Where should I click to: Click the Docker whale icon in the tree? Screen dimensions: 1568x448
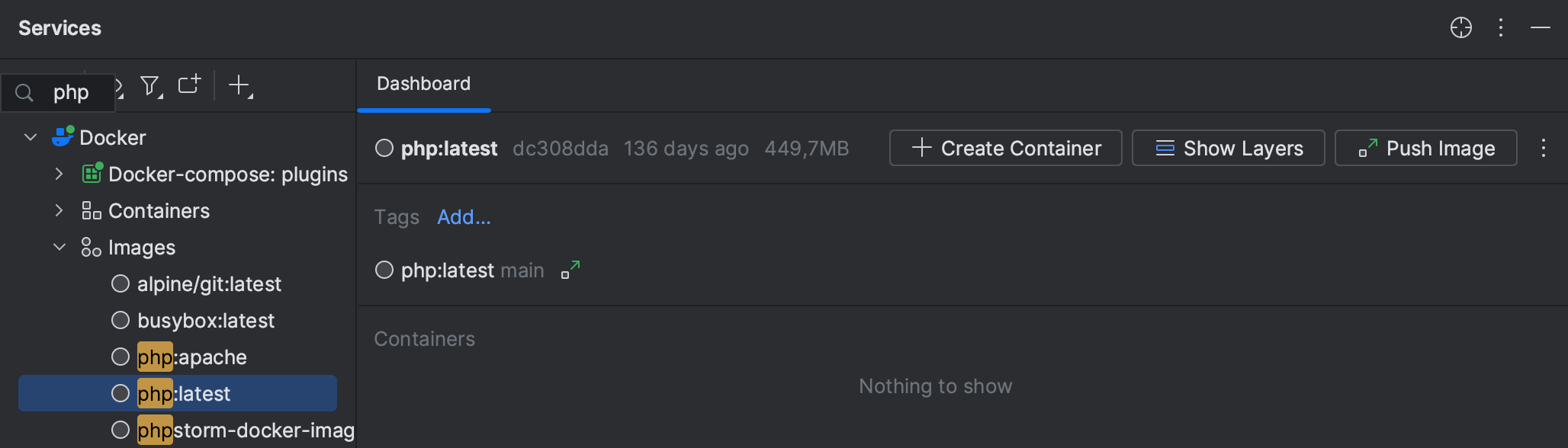pos(63,136)
